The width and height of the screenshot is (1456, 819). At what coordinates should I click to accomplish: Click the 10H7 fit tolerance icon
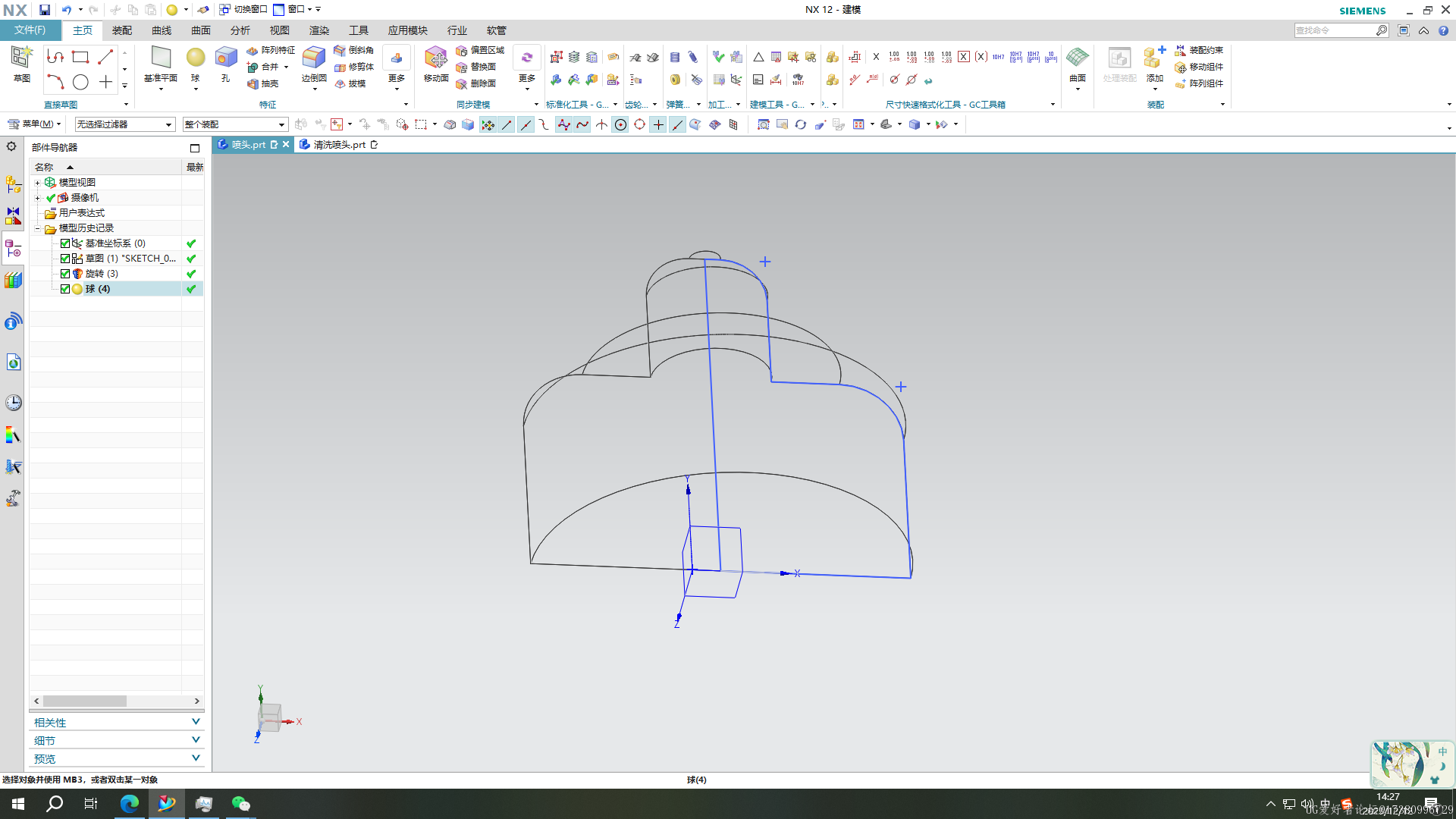[x=998, y=57]
